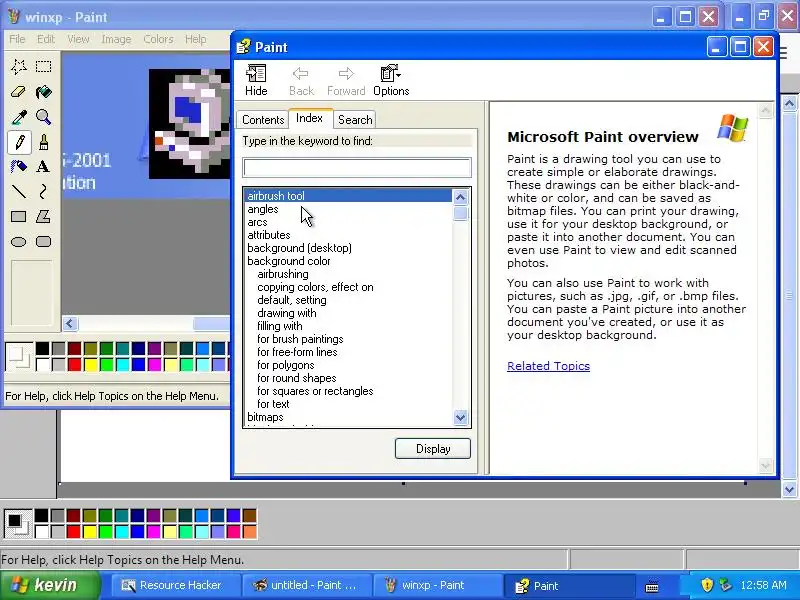This screenshot has width=800, height=600.
Task: Click index list scroll up arrow
Action: [460, 197]
